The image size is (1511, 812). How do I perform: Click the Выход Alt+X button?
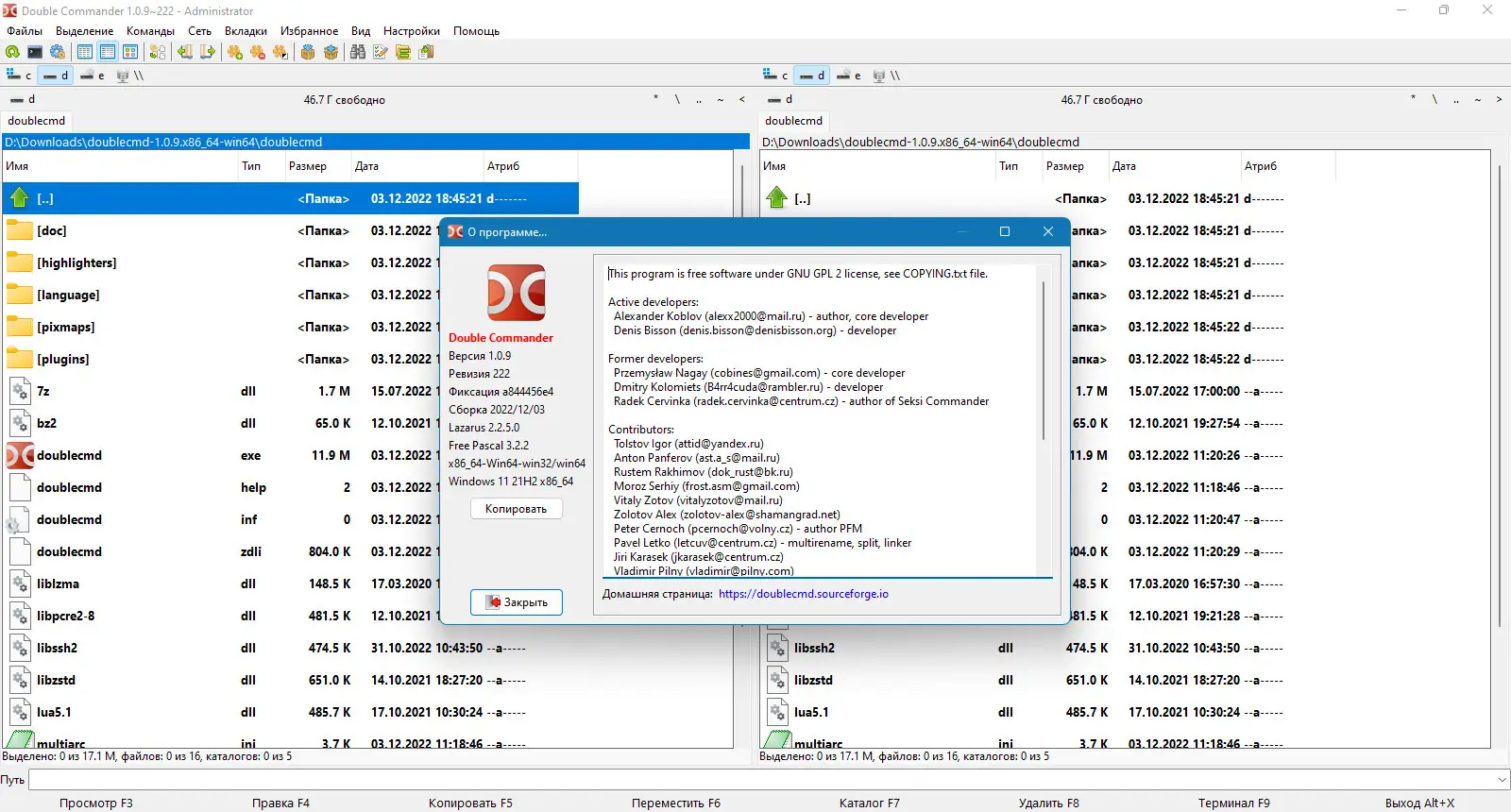tap(1419, 804)
